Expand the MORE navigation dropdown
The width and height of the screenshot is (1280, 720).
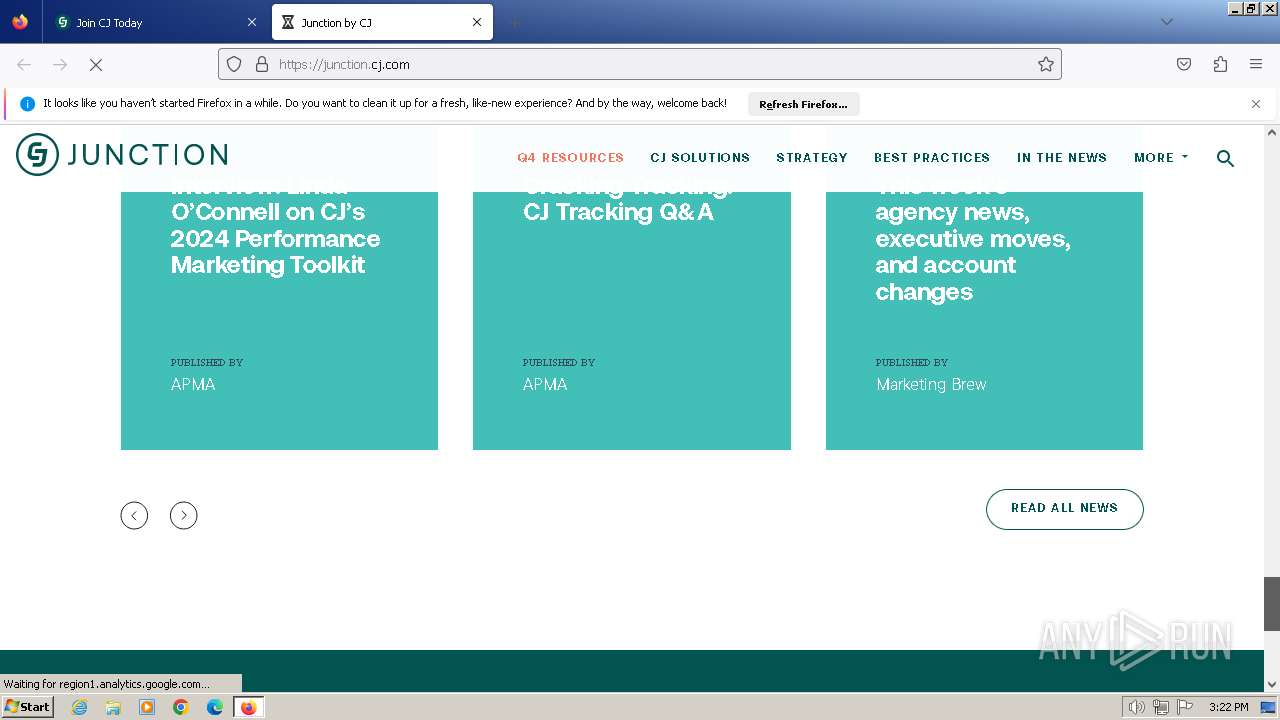coord(1161,158)
